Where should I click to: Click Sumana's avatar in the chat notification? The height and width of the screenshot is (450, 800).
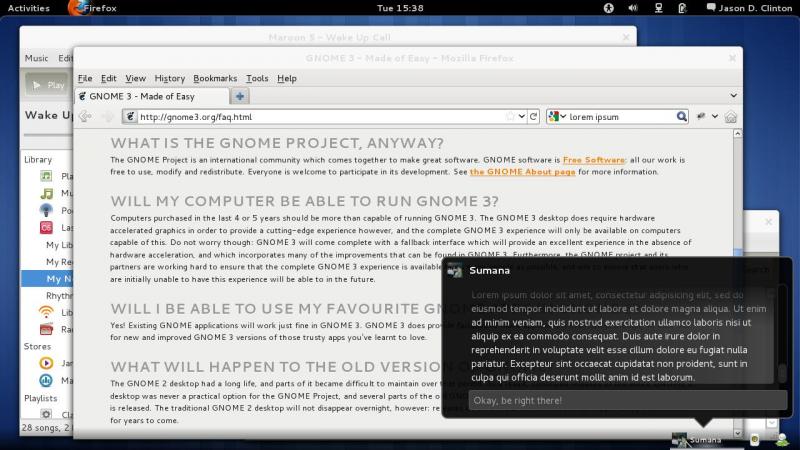[x=455, y=270]
